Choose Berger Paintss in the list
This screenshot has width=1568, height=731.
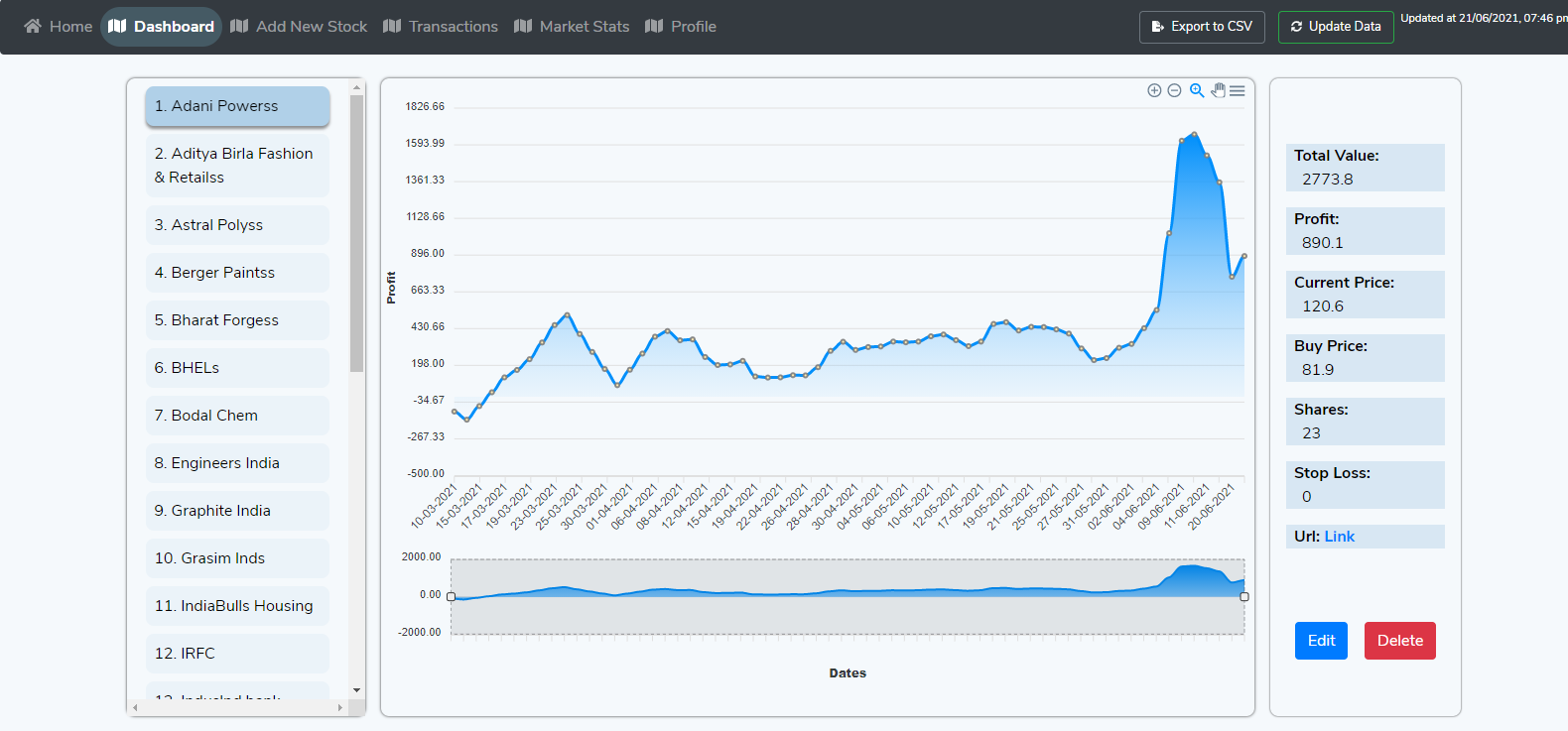(237, 273)
